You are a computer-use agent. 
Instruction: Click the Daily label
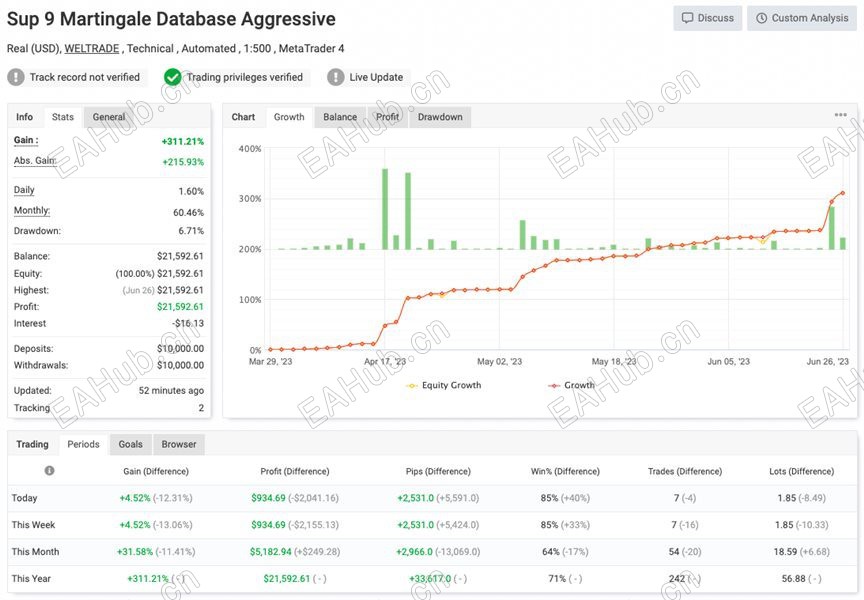point(24,190)
